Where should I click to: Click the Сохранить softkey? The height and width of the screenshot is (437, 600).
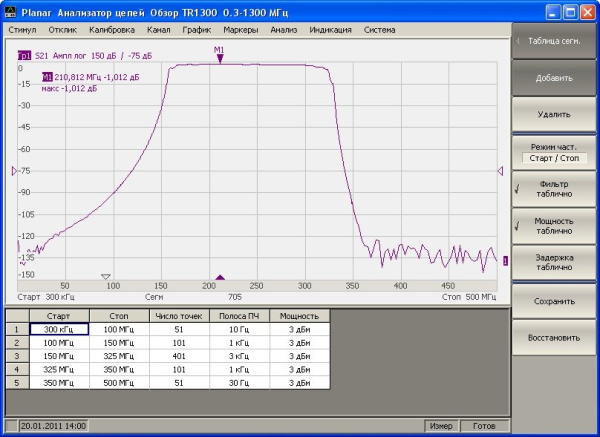click(554, 301)
